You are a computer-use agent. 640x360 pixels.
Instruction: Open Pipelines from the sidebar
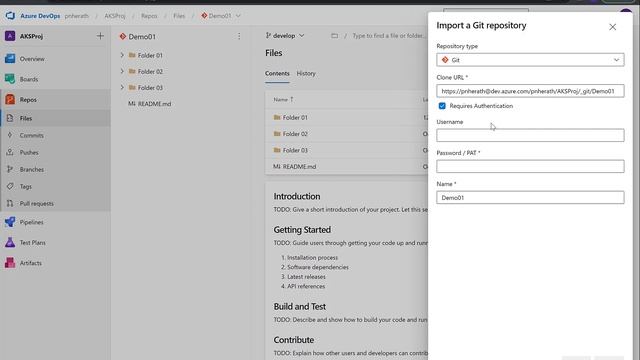point(31,222)
